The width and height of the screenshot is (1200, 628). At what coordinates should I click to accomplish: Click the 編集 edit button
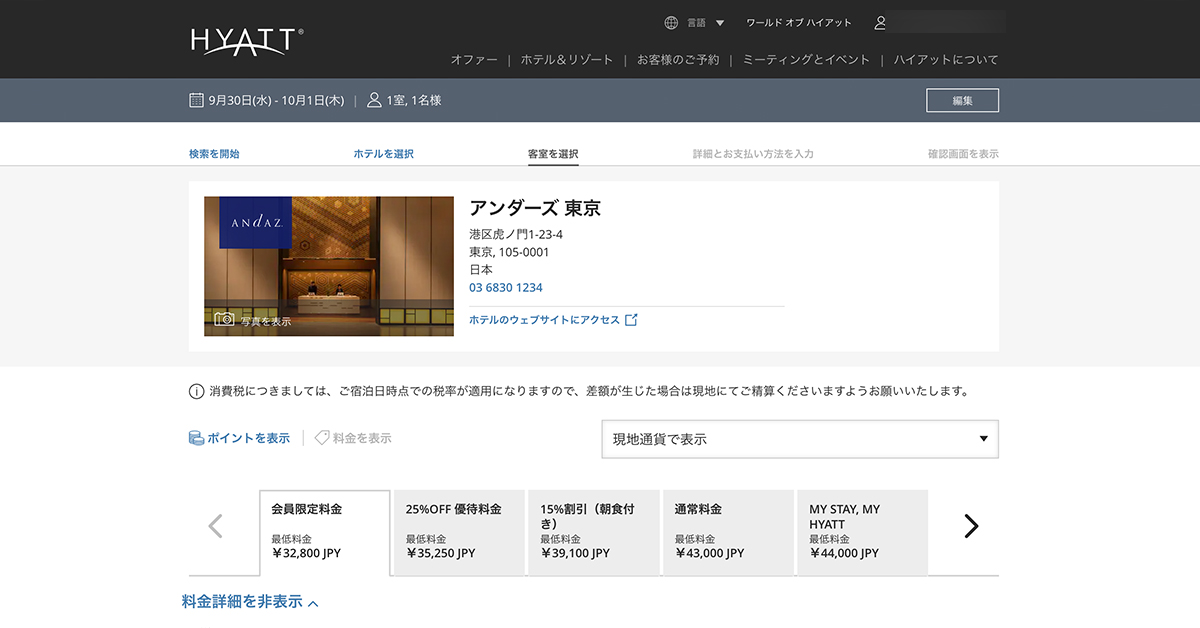[x=962, y=100]
